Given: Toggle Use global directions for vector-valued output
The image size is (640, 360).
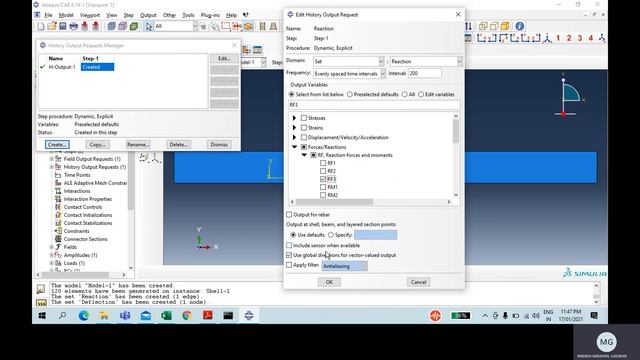Looking at the screenshot, I should 289,255.
